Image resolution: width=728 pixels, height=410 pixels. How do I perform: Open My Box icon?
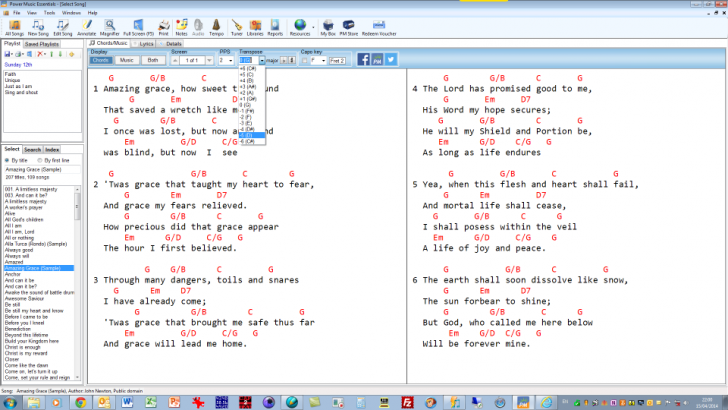click(328, 28)
